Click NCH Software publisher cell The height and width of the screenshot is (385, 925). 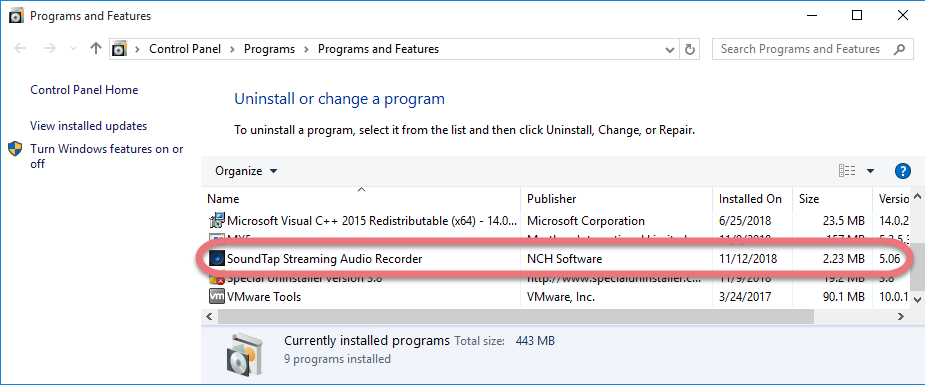pos(565,258)
